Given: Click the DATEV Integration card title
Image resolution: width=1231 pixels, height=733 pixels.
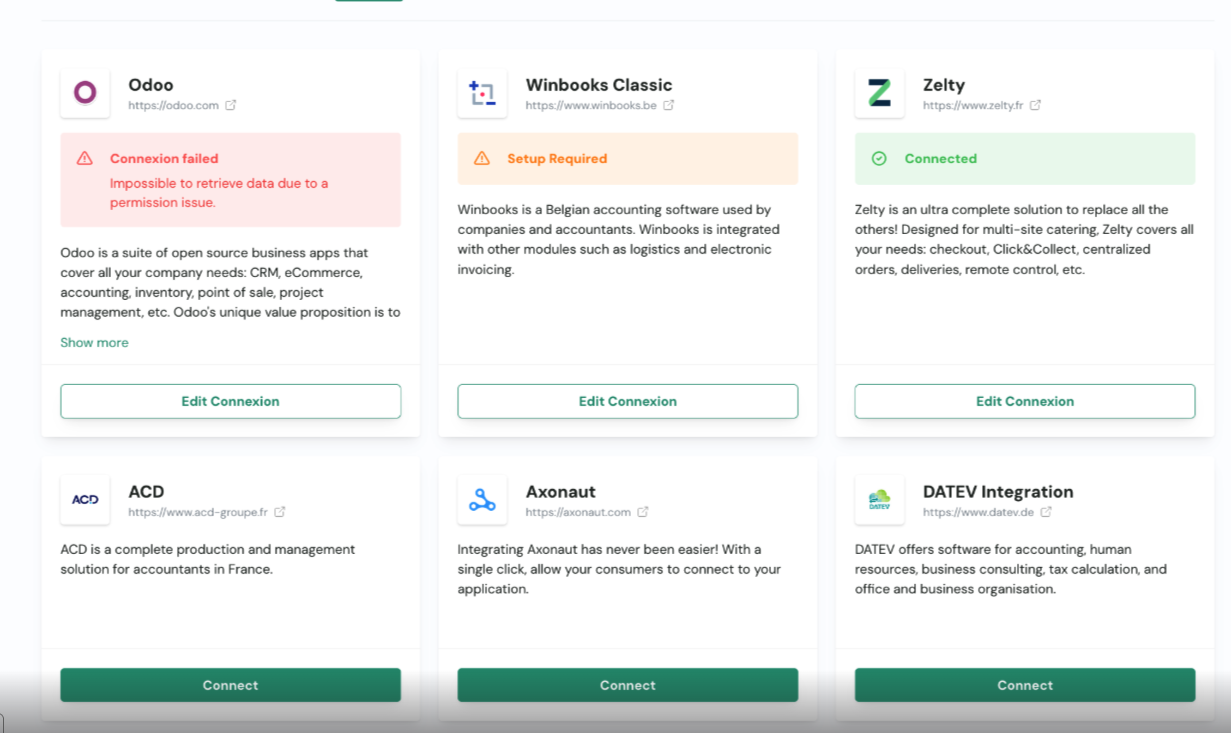Looking at the screenshot, I should (x=998, y=492).
